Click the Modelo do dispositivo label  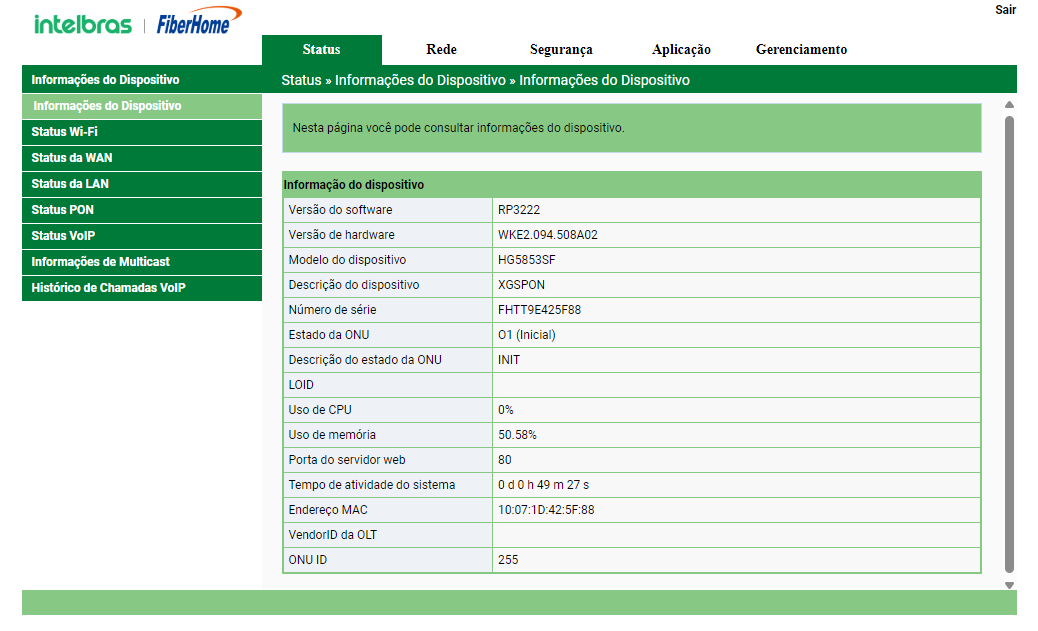coord(347,260)
